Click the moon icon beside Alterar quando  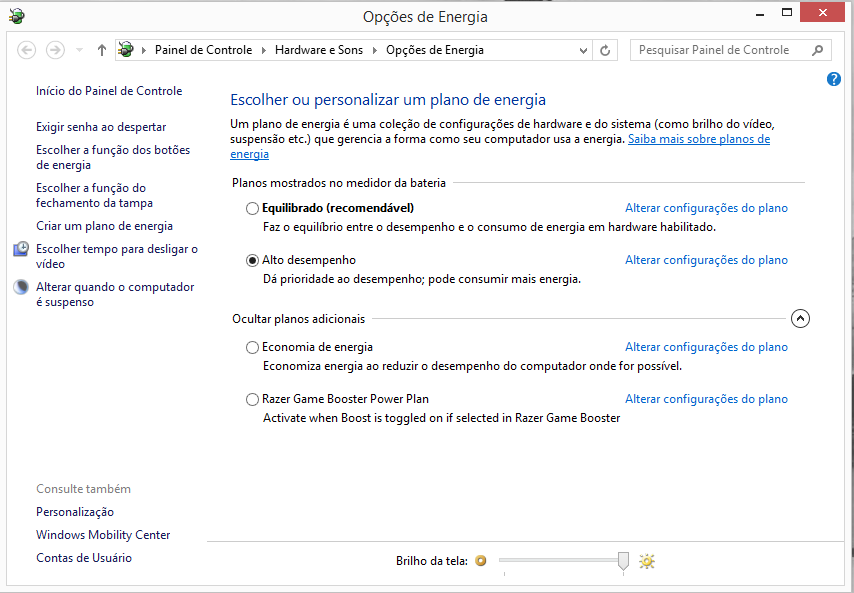coord(21,287)
